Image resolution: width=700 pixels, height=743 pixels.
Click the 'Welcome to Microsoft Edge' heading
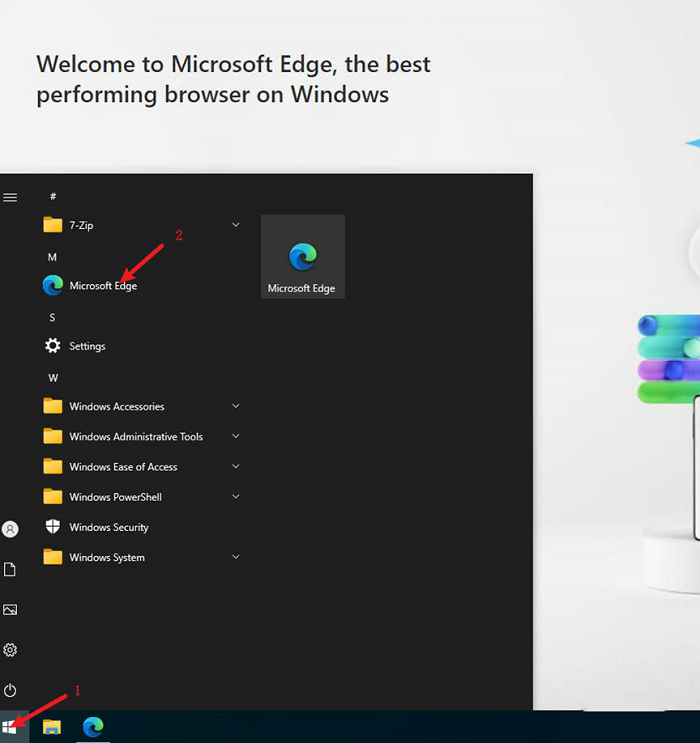click(x=233, y=79)
